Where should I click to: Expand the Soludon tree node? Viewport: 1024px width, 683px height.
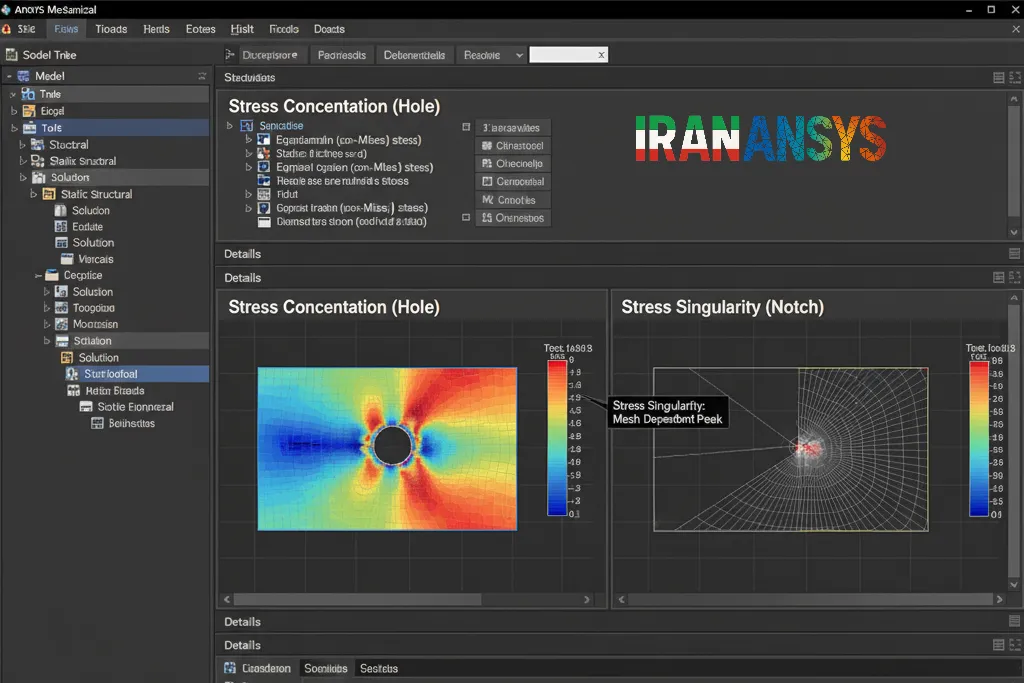pyautogui.click(x=23, y=178)
